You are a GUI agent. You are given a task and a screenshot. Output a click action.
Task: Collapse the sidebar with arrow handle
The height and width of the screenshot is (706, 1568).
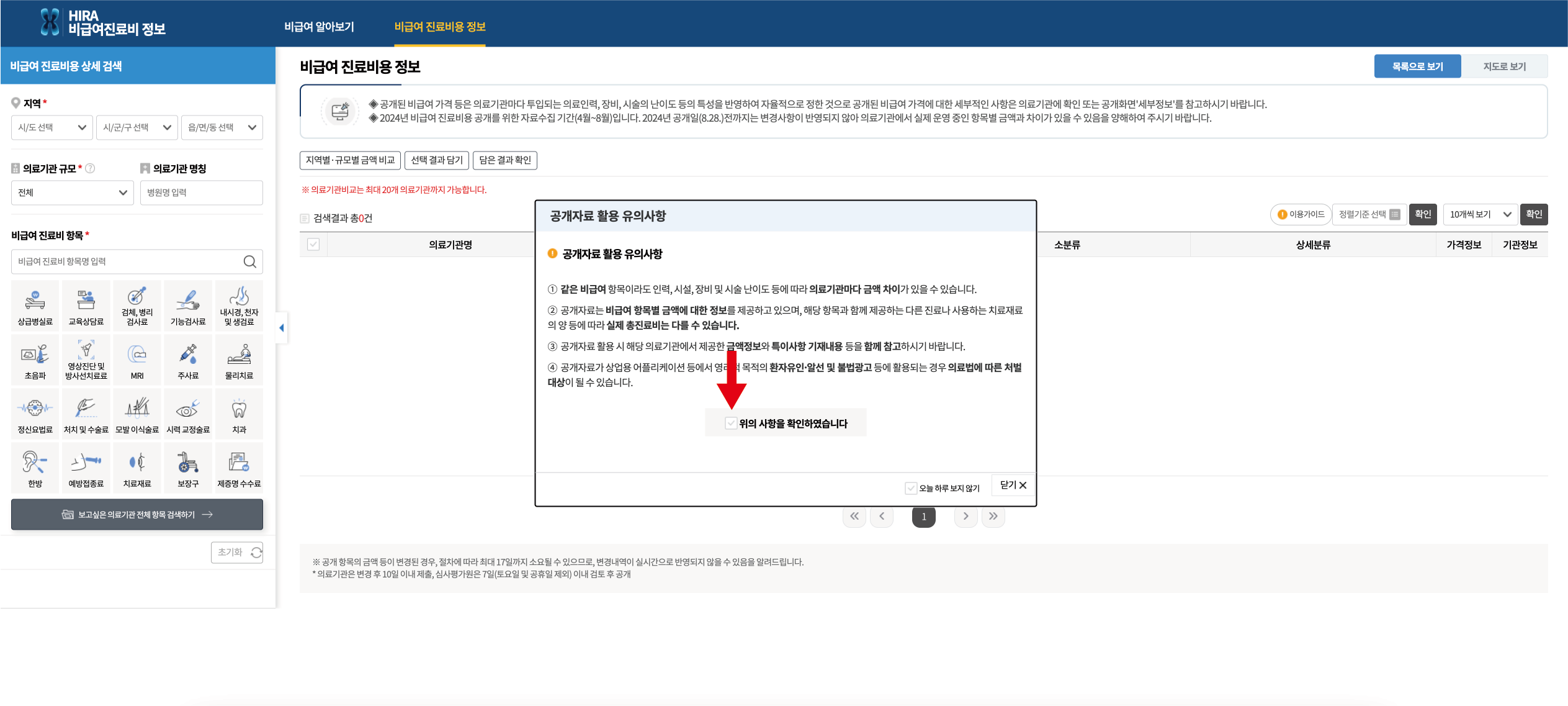click(282, 328)
